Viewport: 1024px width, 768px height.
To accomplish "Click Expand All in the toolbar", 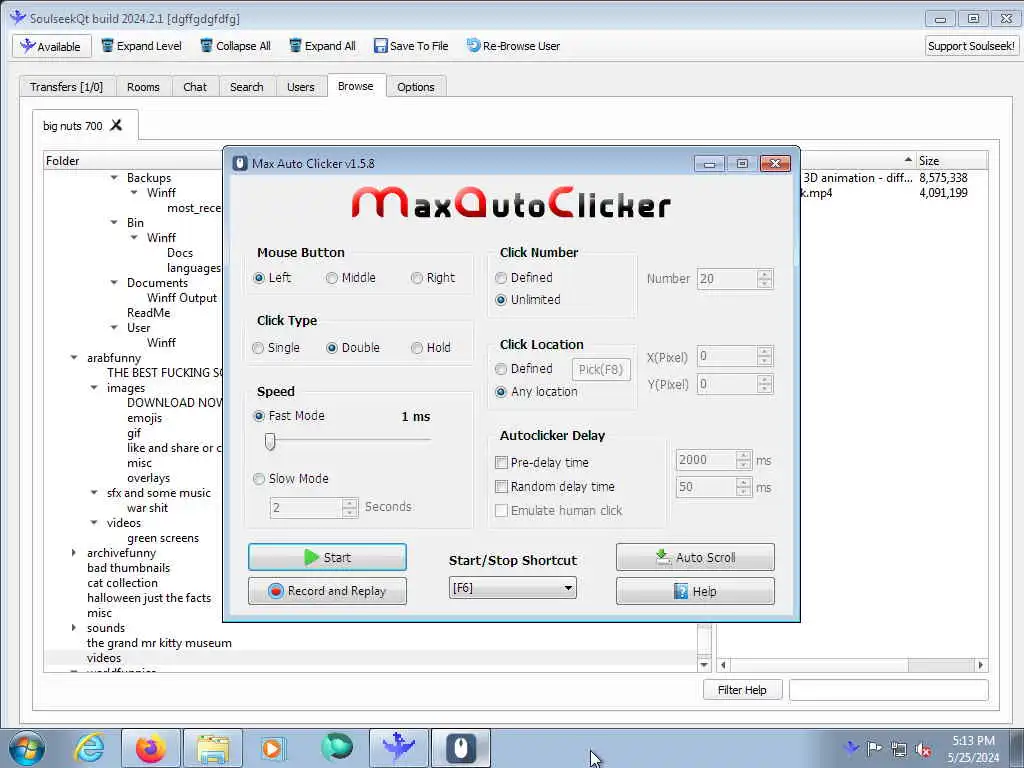I will (323, 46).
